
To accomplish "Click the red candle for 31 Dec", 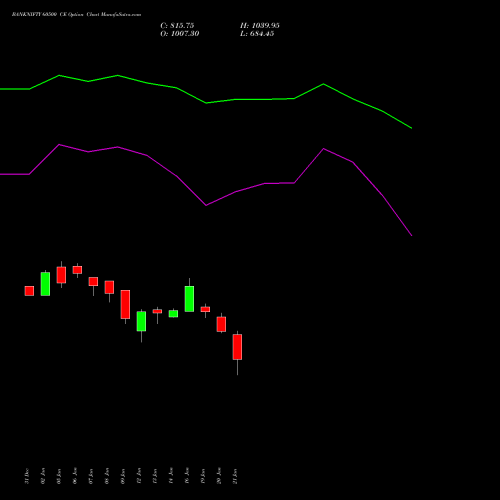I will 29,291.
